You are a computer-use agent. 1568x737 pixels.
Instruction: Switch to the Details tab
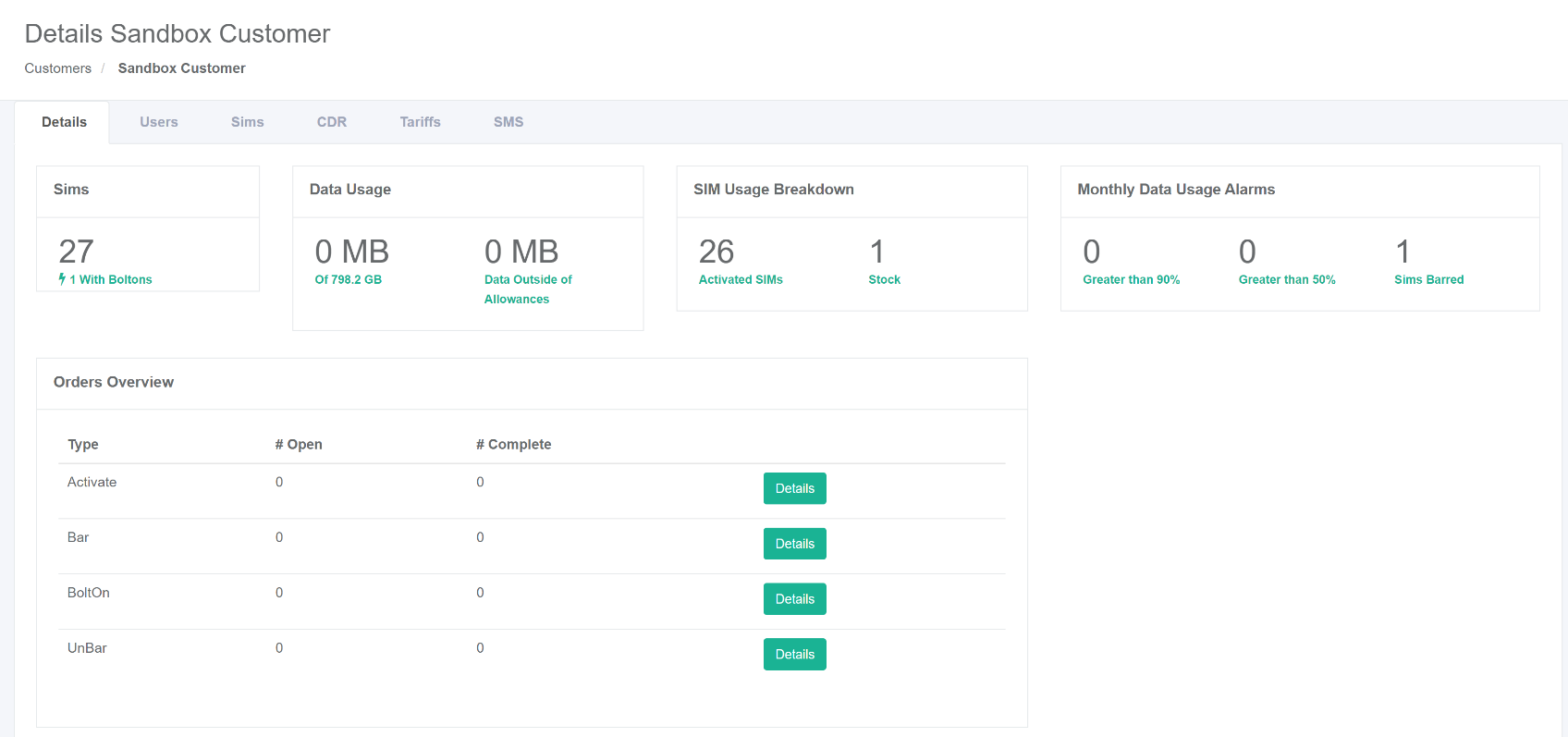pyautogui.click(x=64, y=122)
